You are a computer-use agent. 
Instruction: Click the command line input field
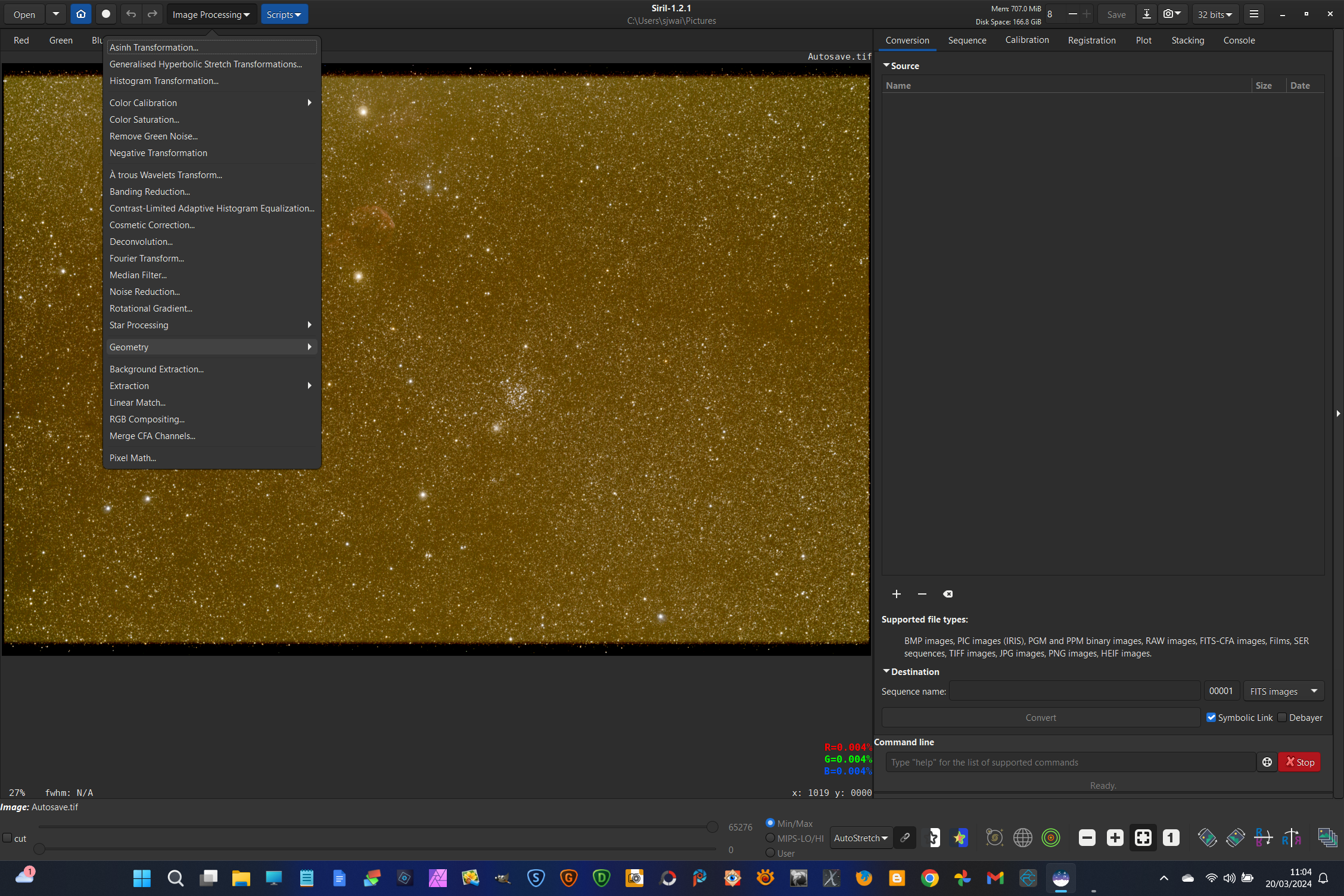click(x=1070, y=762)
